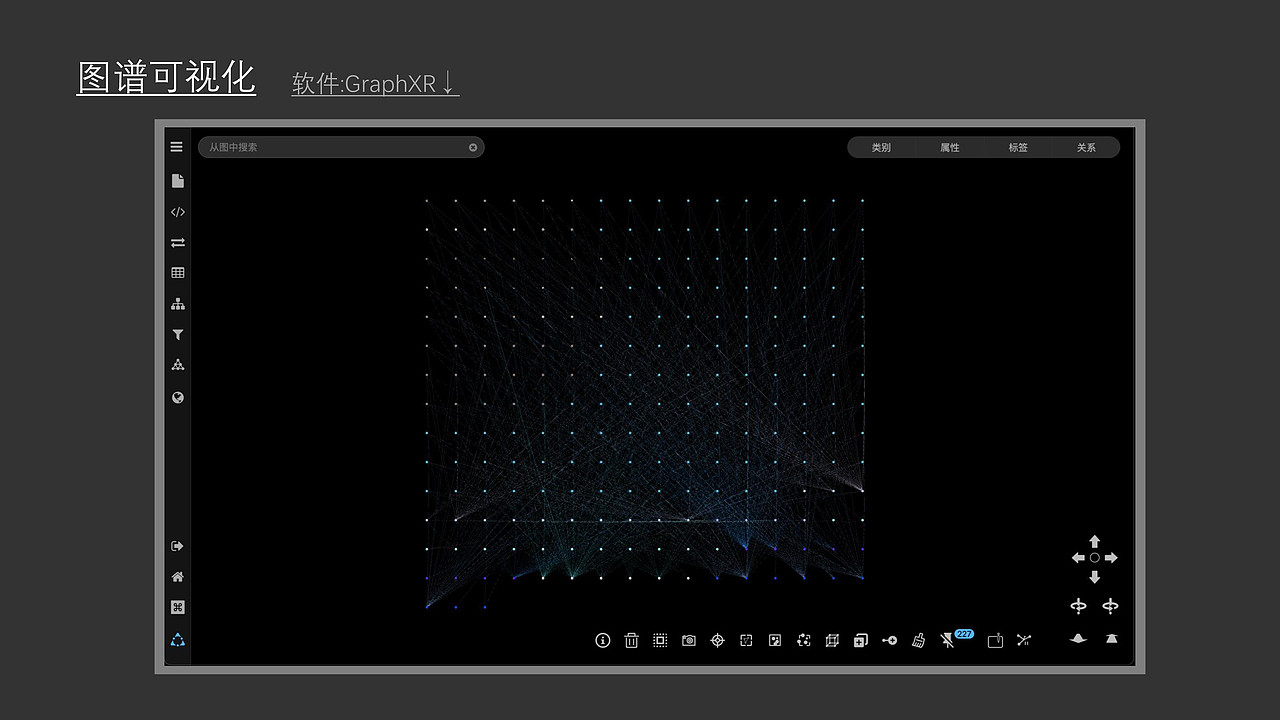This screenshot has width=1280, height=720.
Task: Clear the search box with the X button
Action: coord(472,147)
